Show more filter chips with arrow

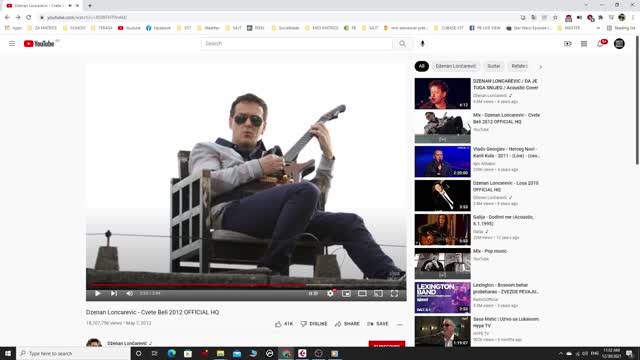coord(540,67)
